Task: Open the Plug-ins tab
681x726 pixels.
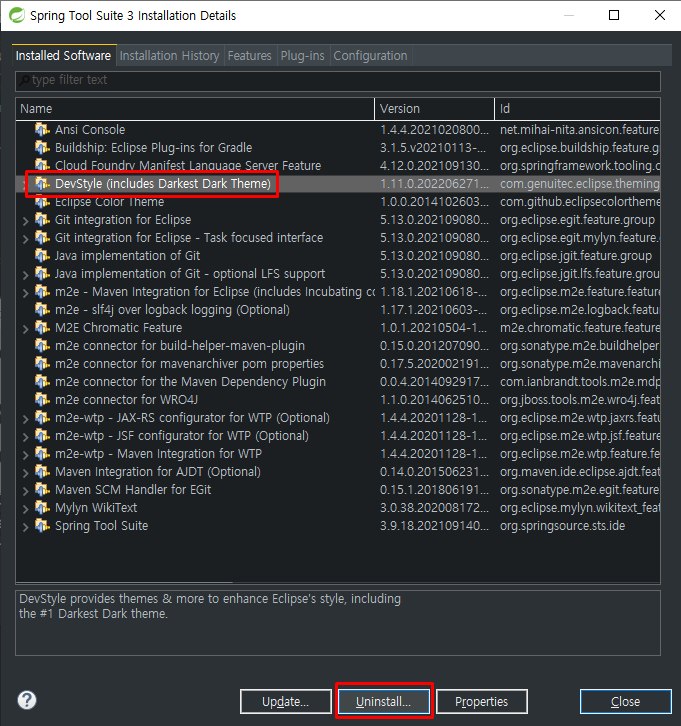Action: click(302, 56)
